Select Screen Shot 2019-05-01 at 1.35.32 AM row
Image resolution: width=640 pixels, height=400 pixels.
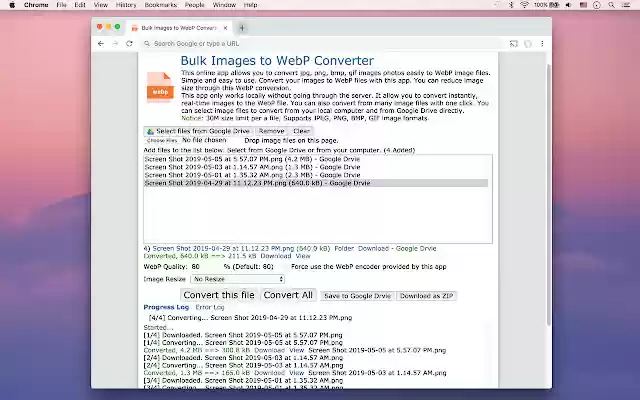[316, 175]
